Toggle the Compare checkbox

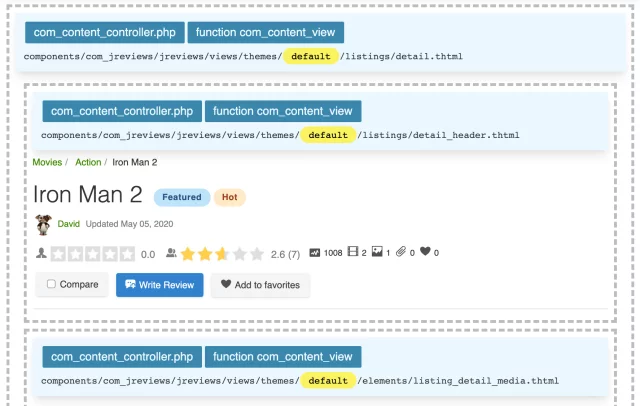(52, 285)
